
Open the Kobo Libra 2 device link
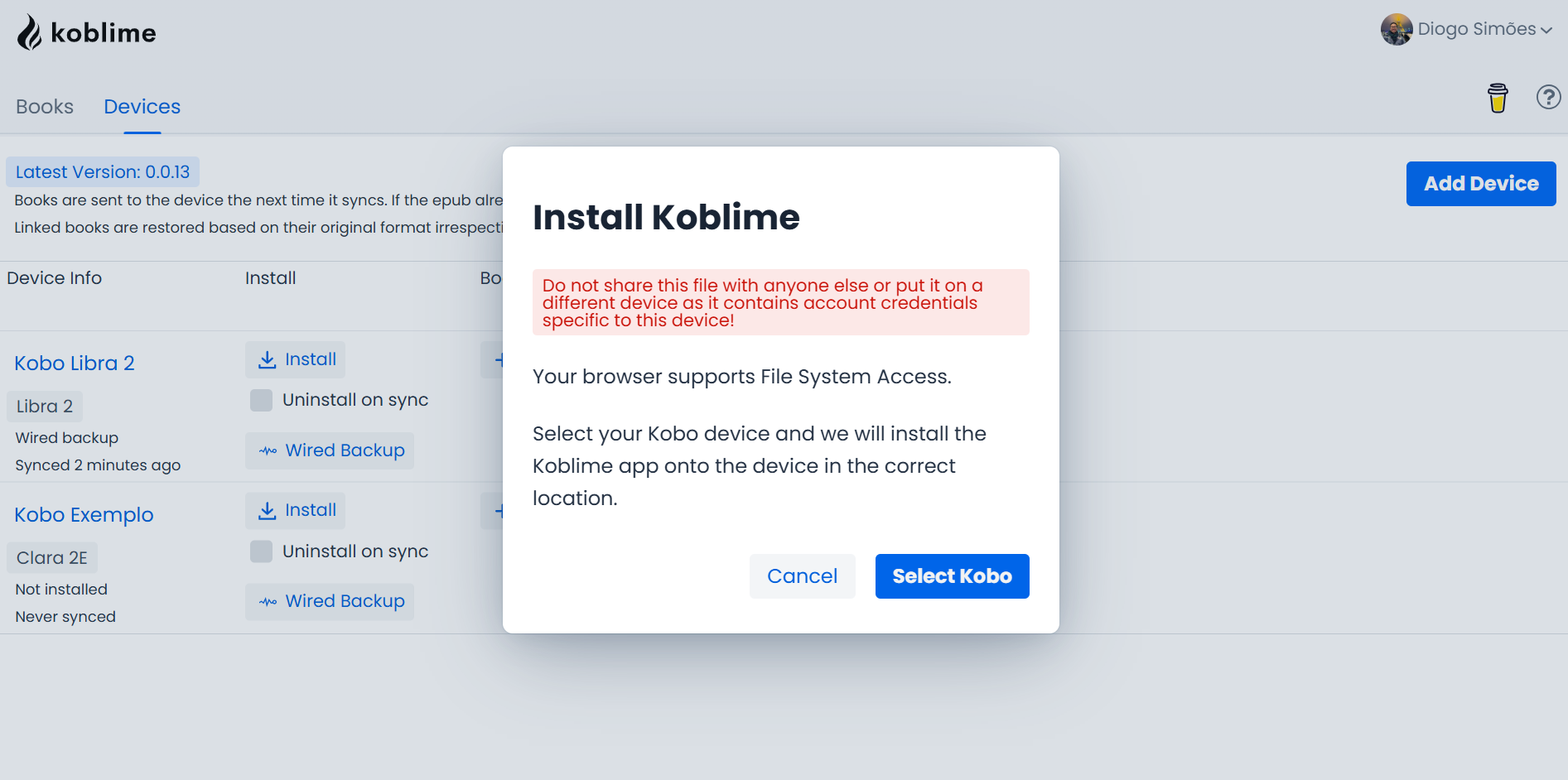[x=75, y=364]
